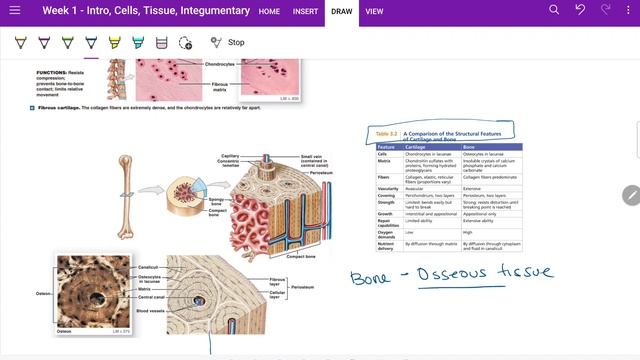640x360 pixels.
Task: Tap the floating pen button on right edge
Action: coord(631,195)
